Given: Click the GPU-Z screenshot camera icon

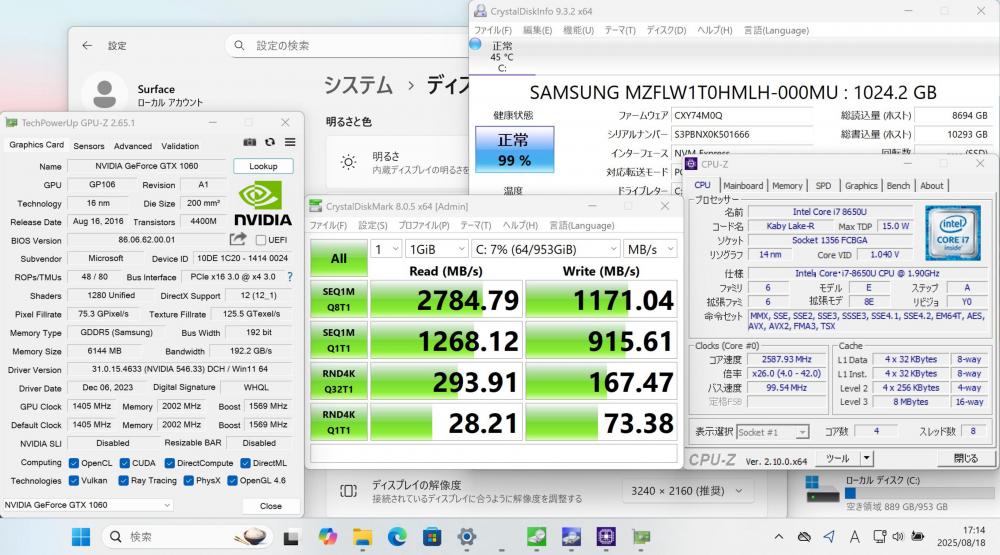Looking at the screenshot, I should [x=249, y=142].
